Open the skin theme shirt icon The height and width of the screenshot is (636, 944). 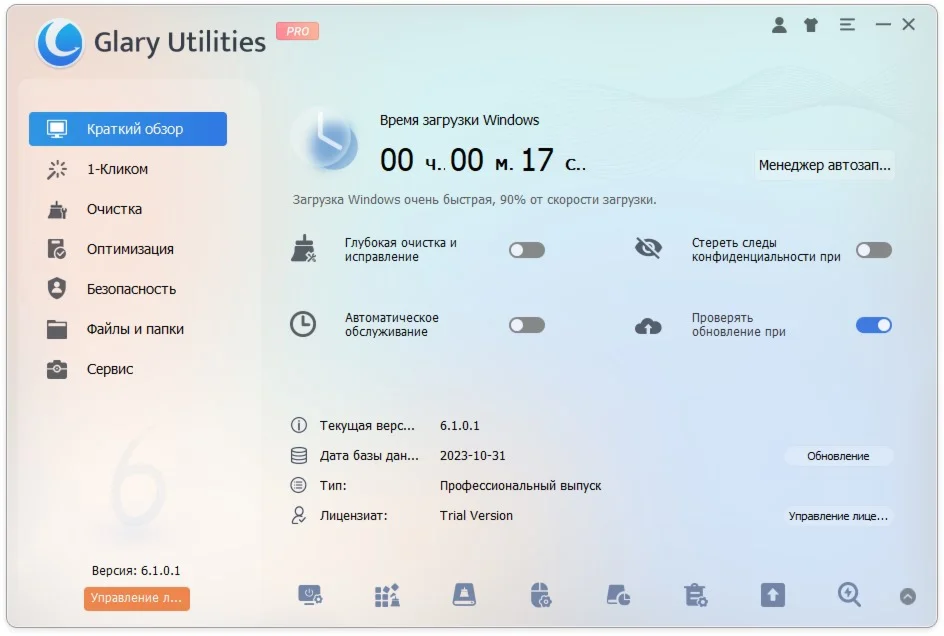pyautogui.click(x=811, y=25)
